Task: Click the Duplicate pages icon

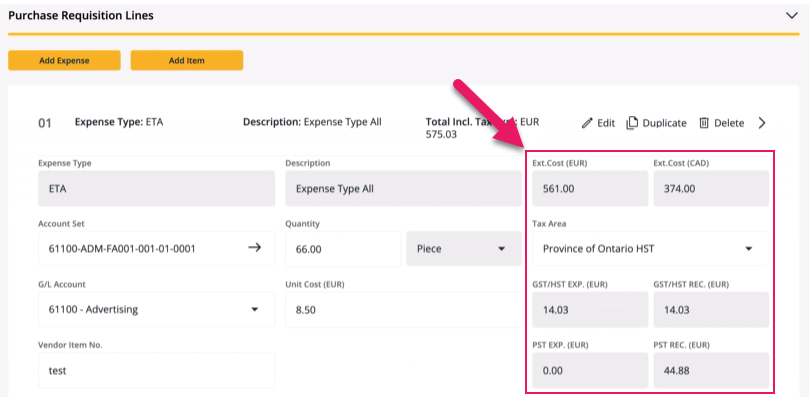Action: tap(632, 123)
